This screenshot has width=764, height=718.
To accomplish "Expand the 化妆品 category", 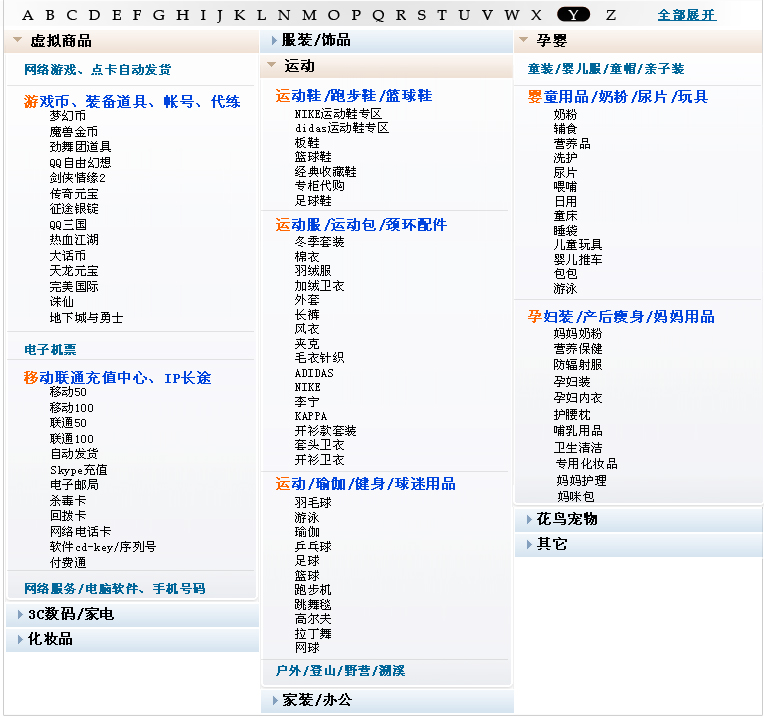I will coord(50,639).
